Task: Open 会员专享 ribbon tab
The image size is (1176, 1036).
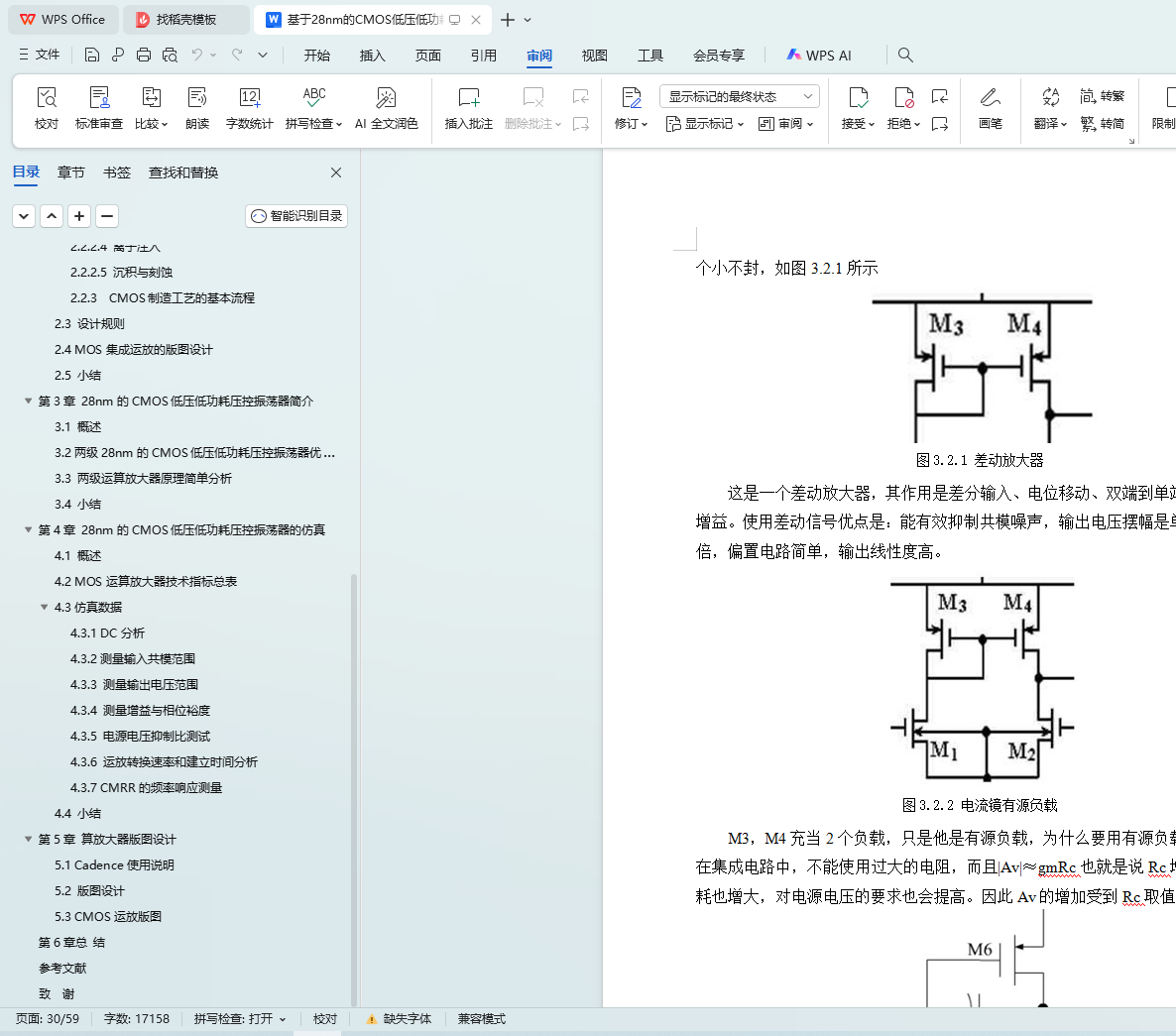Action: pos(719,56)
